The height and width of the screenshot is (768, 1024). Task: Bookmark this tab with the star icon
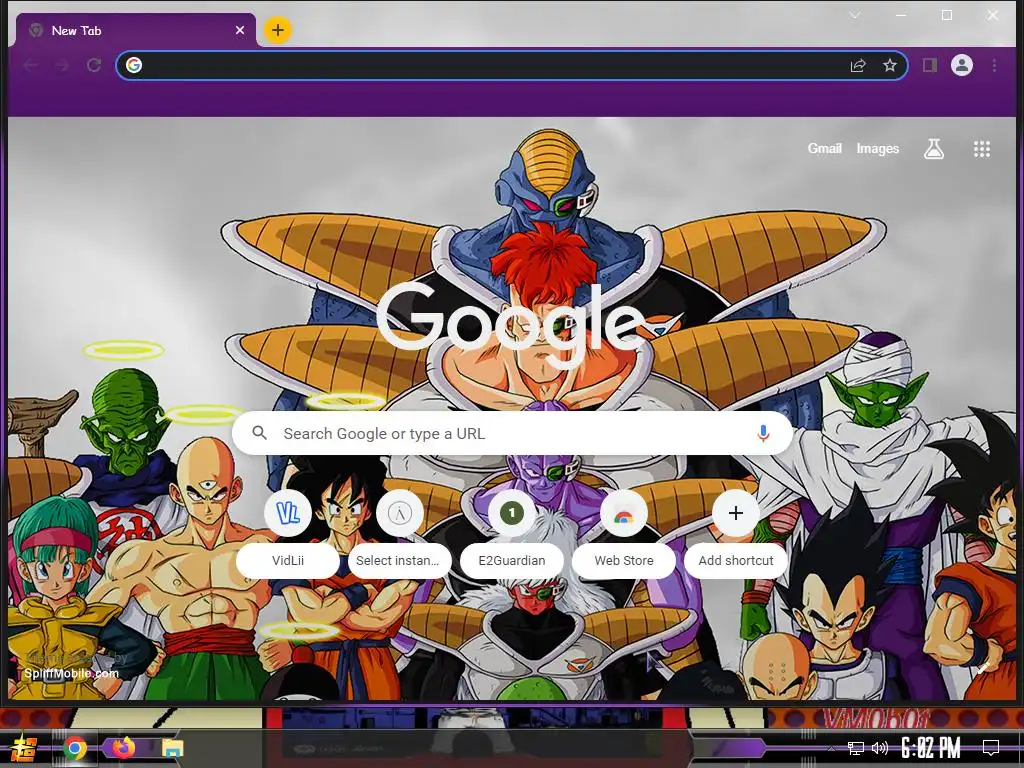pos(889,65)
